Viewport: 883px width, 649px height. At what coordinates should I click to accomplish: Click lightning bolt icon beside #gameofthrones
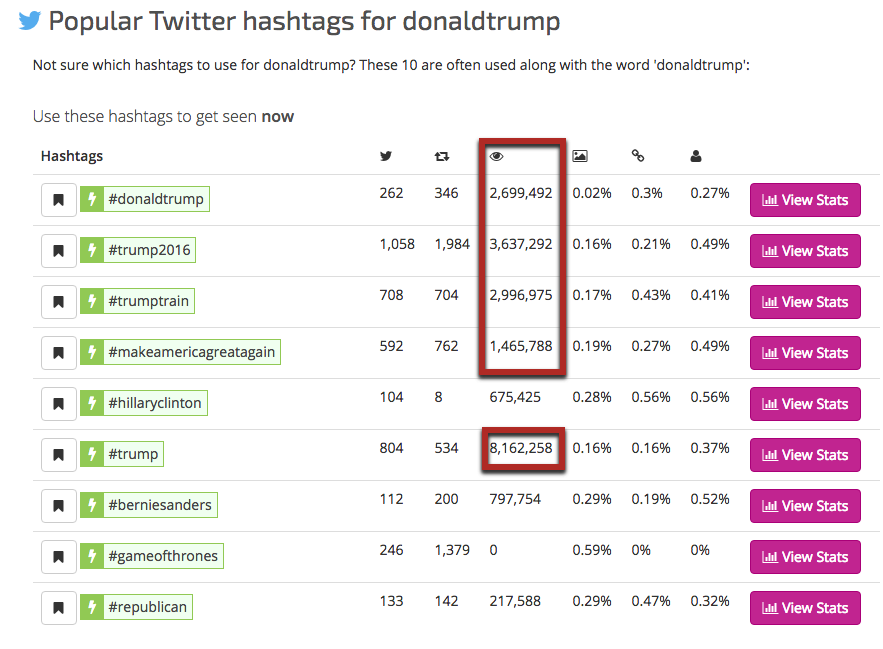coord(92,556)
